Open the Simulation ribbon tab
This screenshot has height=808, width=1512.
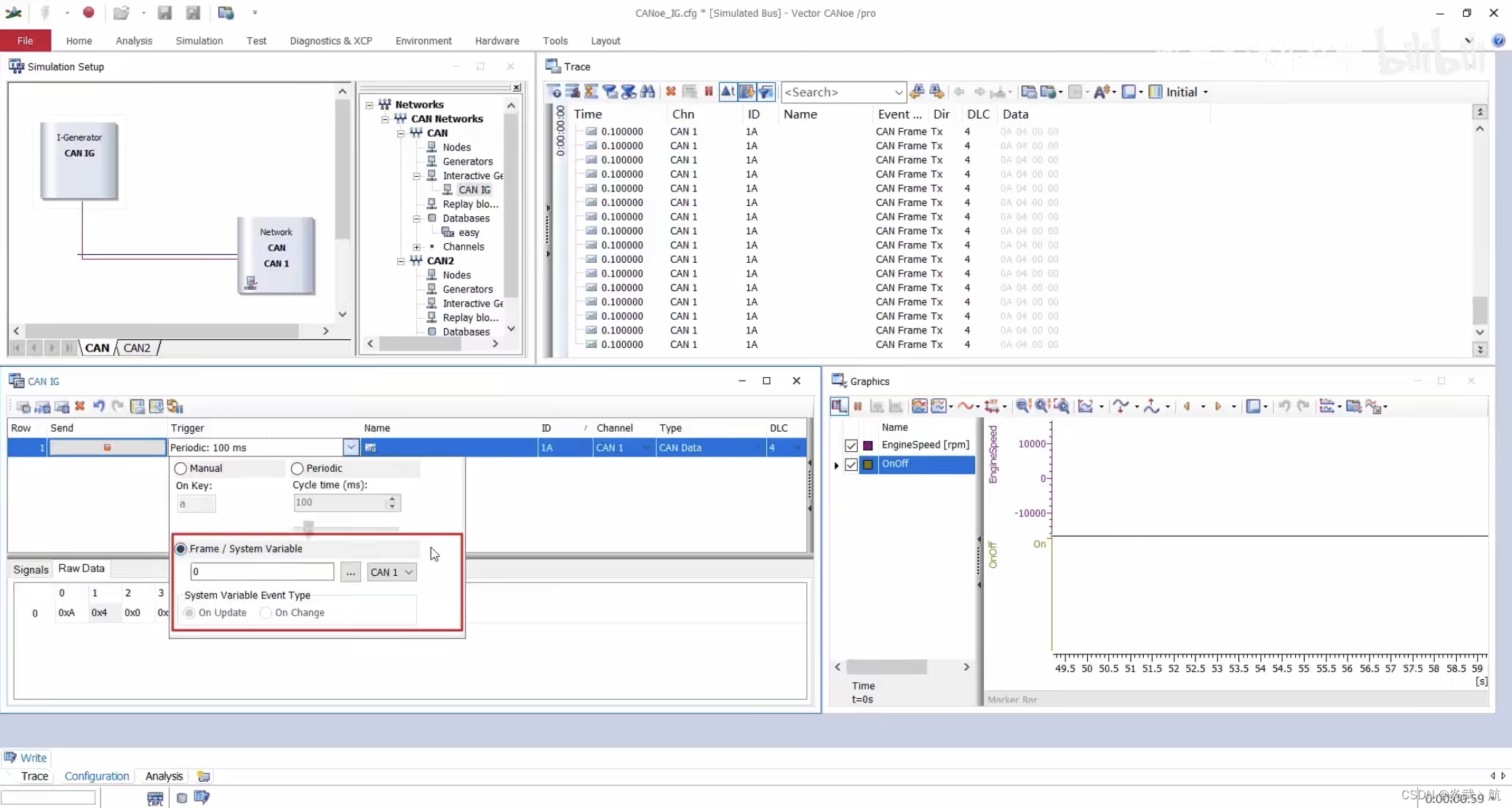(x=199, y=41)
